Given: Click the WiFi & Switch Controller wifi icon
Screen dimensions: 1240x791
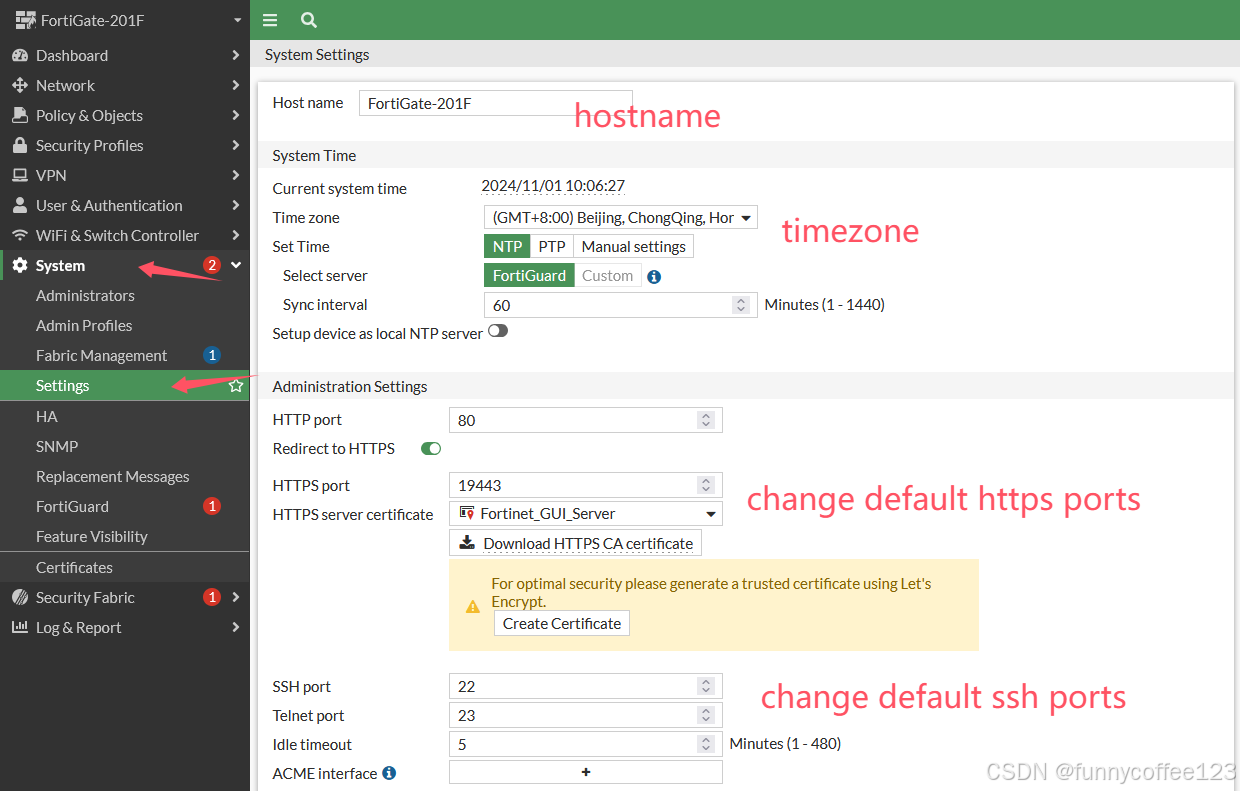Looking at the screenshot, I should pos(20,235).
